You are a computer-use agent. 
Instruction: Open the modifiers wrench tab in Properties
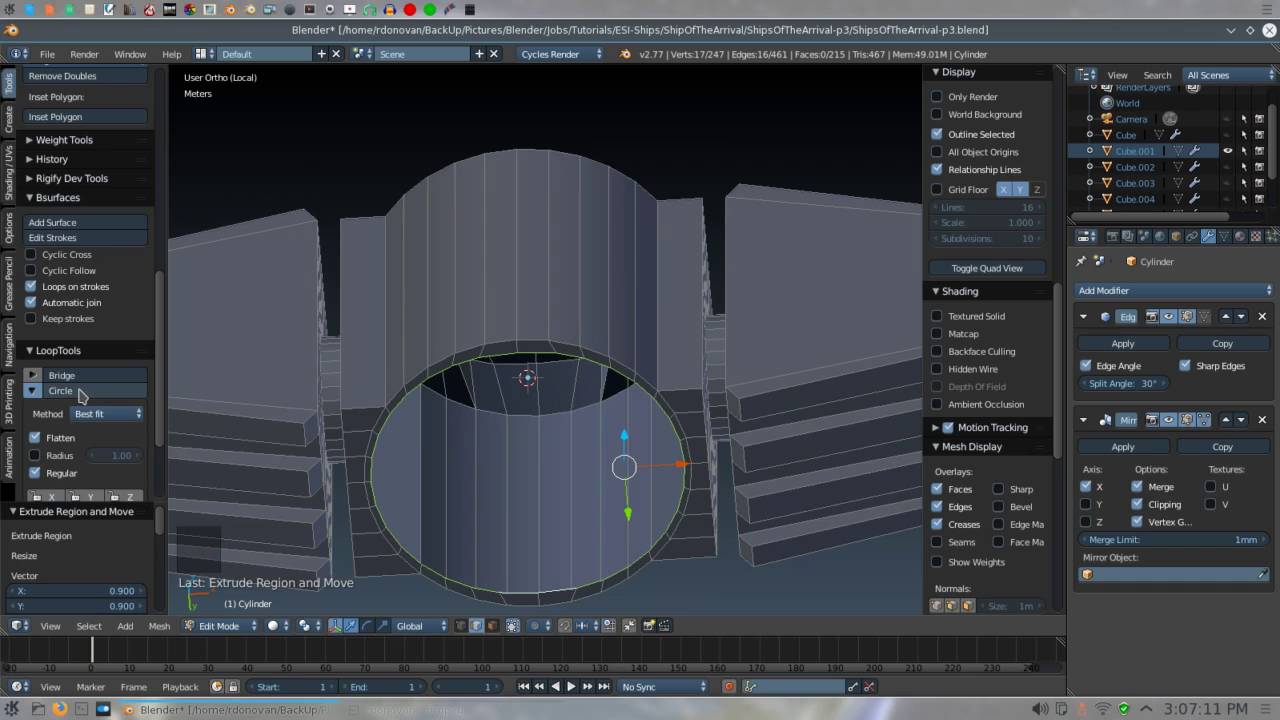pos(1208,236)
